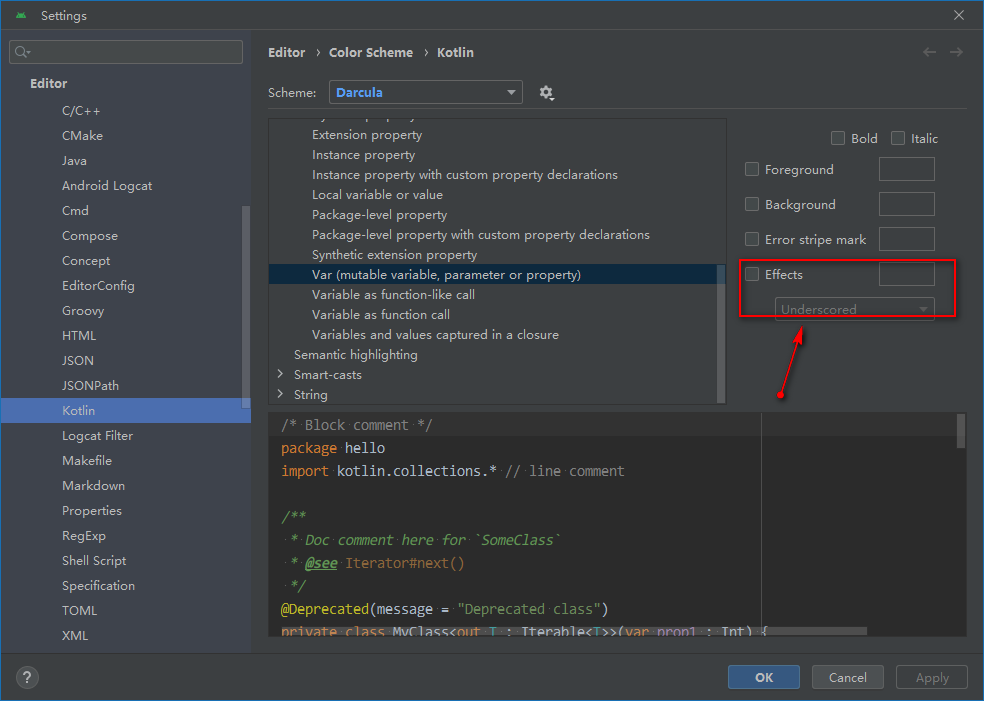Select Compose in the sidebar
Image resolution: width=984 pixels, height=701 pixels.
click(x=90, y=236)
